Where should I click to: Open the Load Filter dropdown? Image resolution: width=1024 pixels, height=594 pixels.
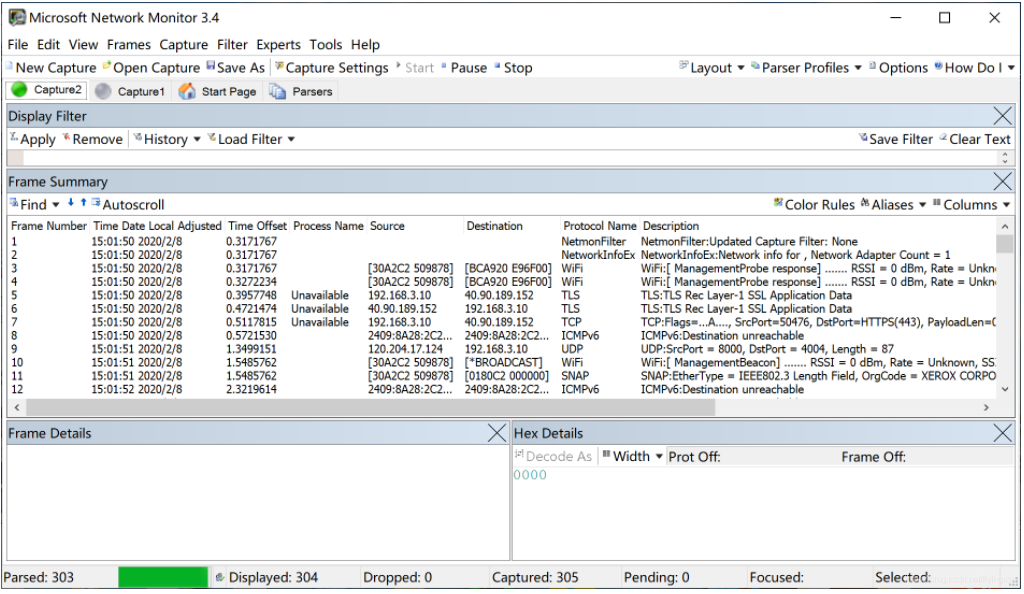pos(251,140)
